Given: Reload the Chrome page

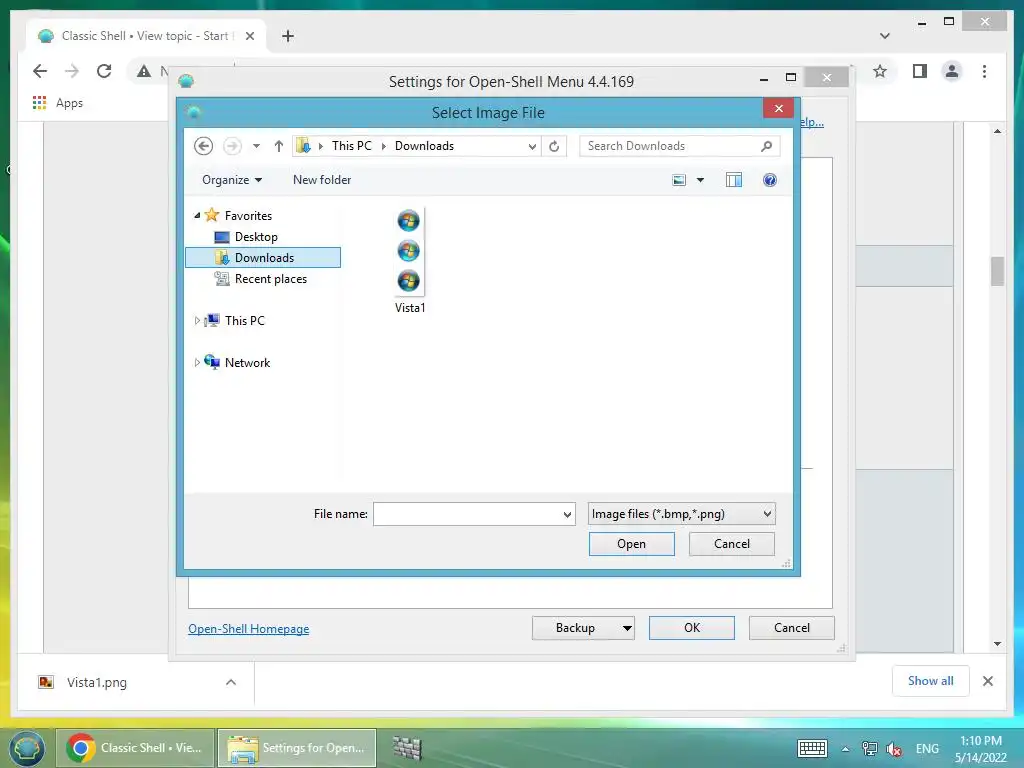Looking at the screenshot, I should 104,71.
